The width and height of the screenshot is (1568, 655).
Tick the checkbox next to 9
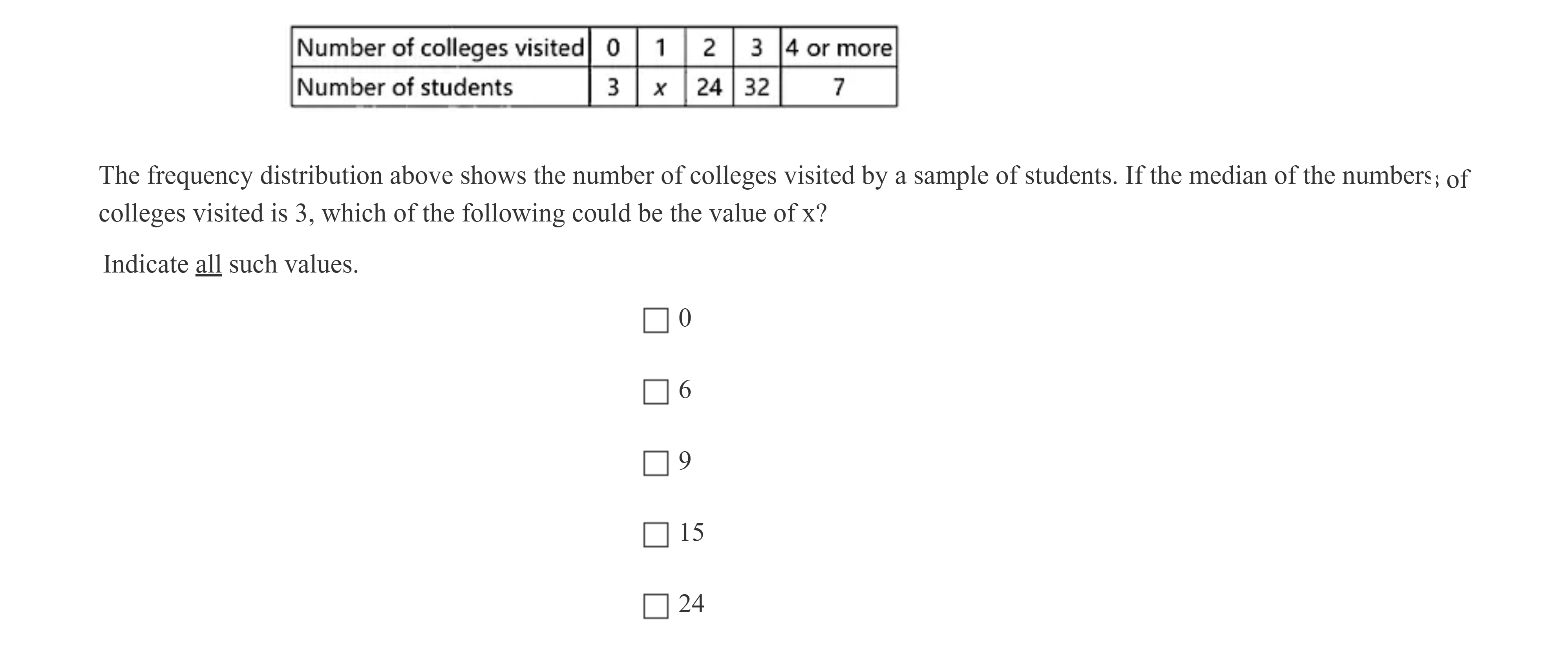[x=656, y=463]
